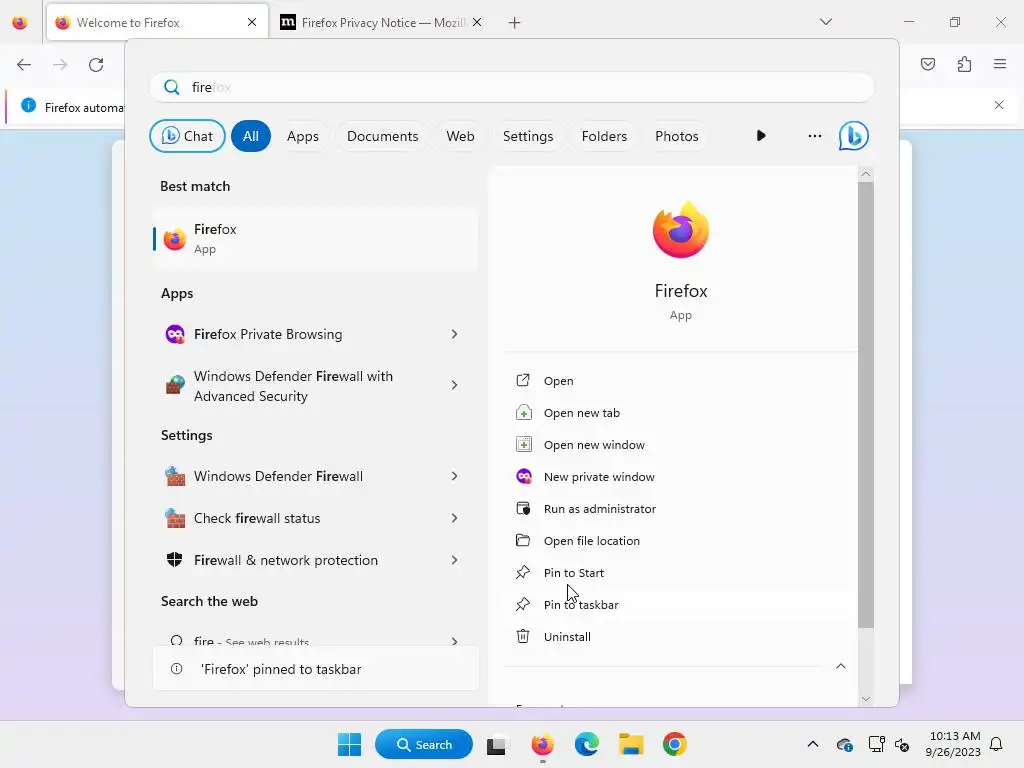Launch Microsoft Edge from the taskbar
1024x768 pixels.
click(x=586, y=744)
